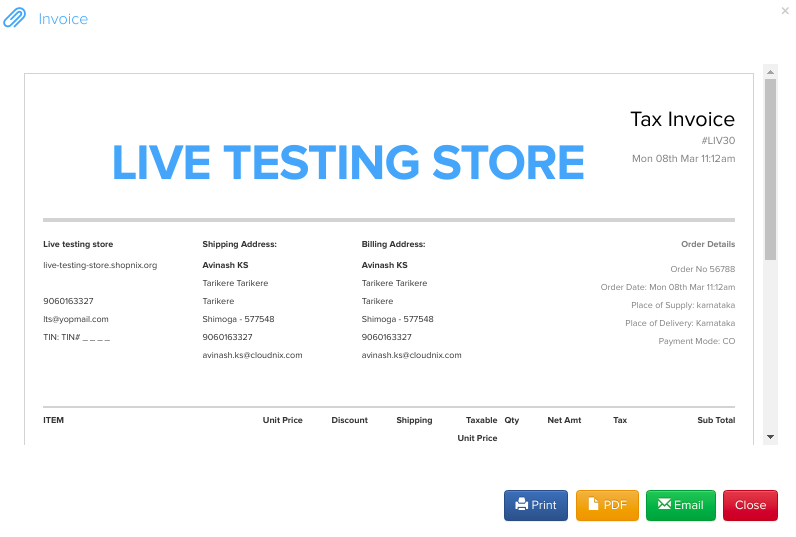Viewport: 796px width, 537px height.
Task: Send the invoice via the Email button
Action: (681, 505)
